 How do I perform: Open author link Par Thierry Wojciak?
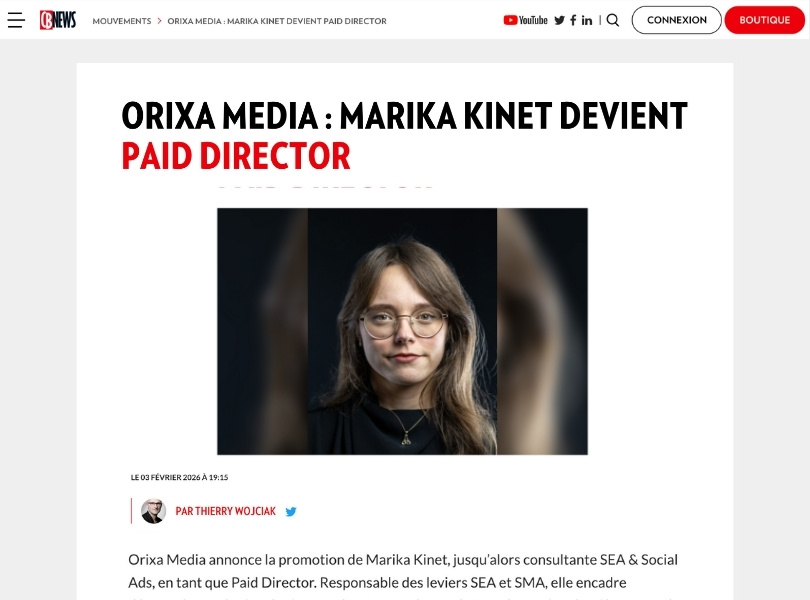(x=226, y=511)
